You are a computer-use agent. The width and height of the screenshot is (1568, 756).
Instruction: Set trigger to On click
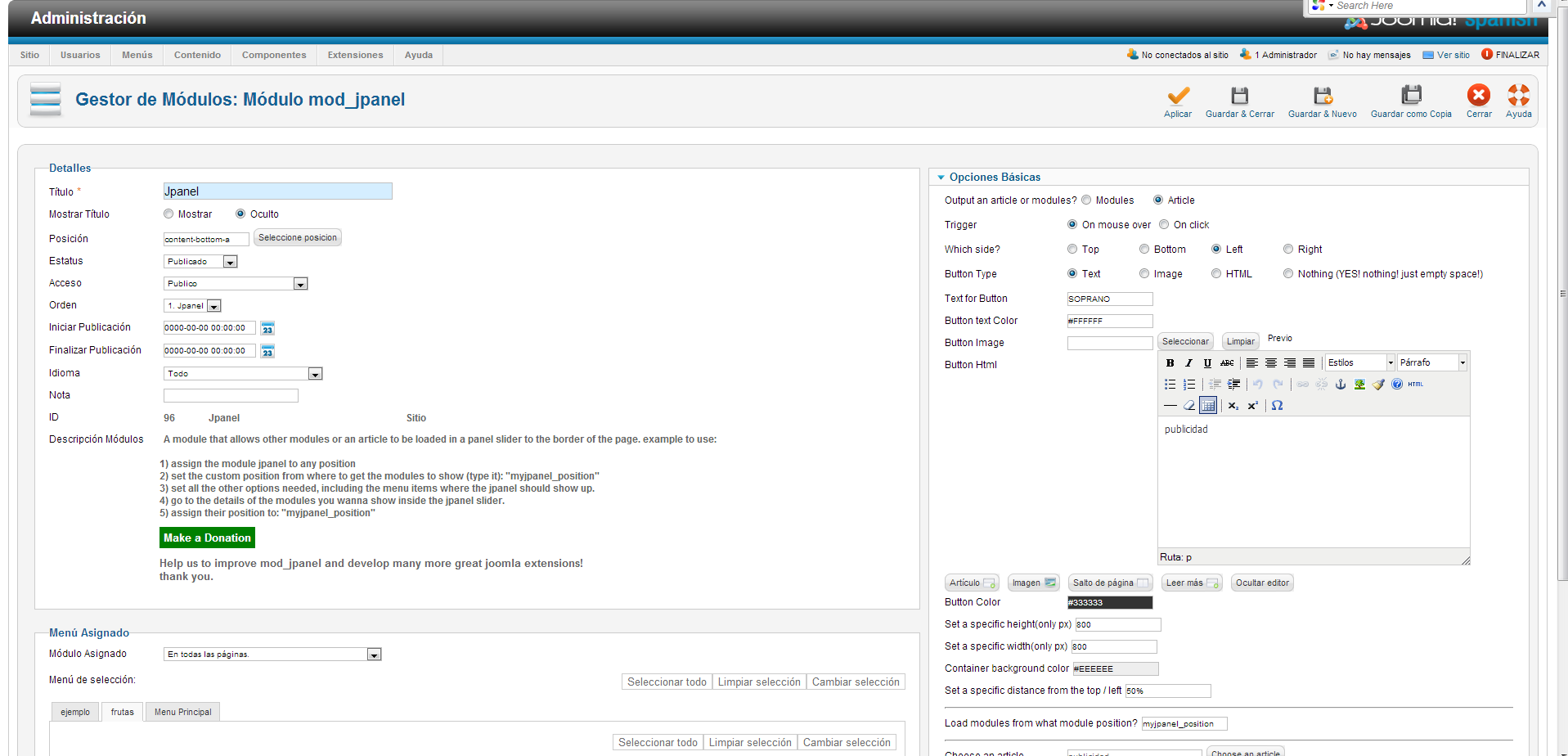1164,225
